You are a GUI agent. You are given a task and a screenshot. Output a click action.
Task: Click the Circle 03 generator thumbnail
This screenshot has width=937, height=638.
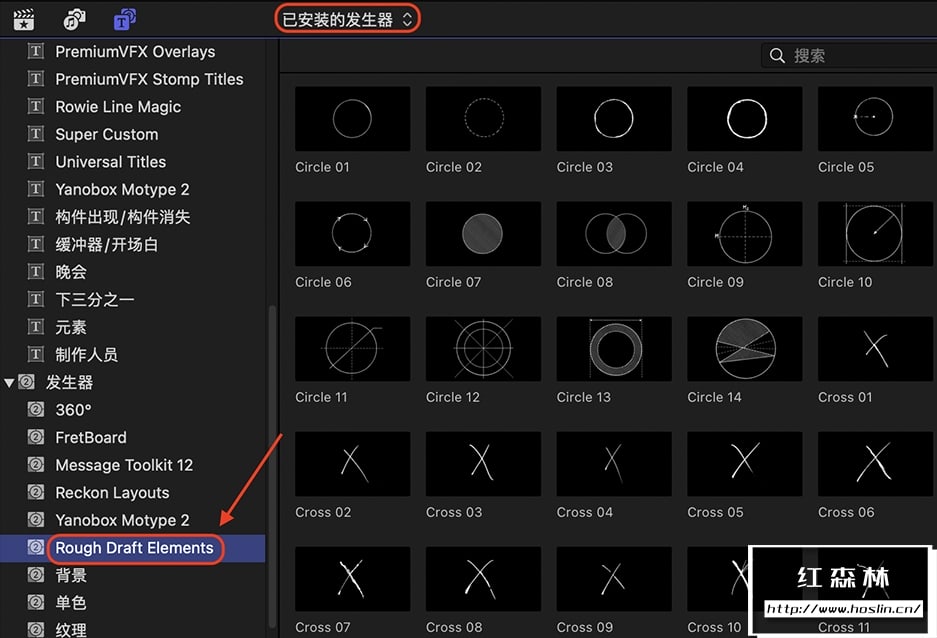614,118
